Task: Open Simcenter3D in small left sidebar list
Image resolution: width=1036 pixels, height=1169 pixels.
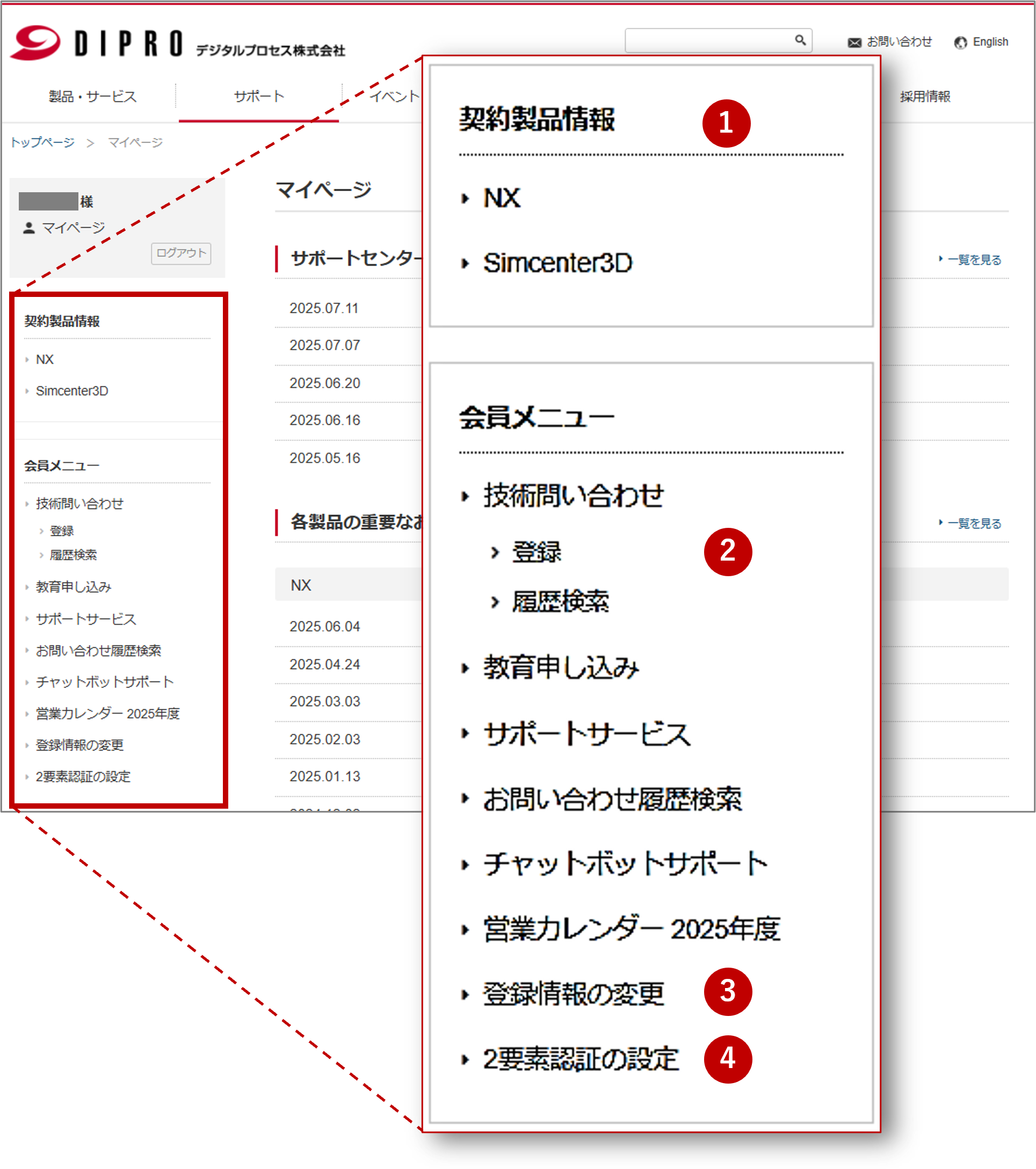Action: click(x=72, y=390)
